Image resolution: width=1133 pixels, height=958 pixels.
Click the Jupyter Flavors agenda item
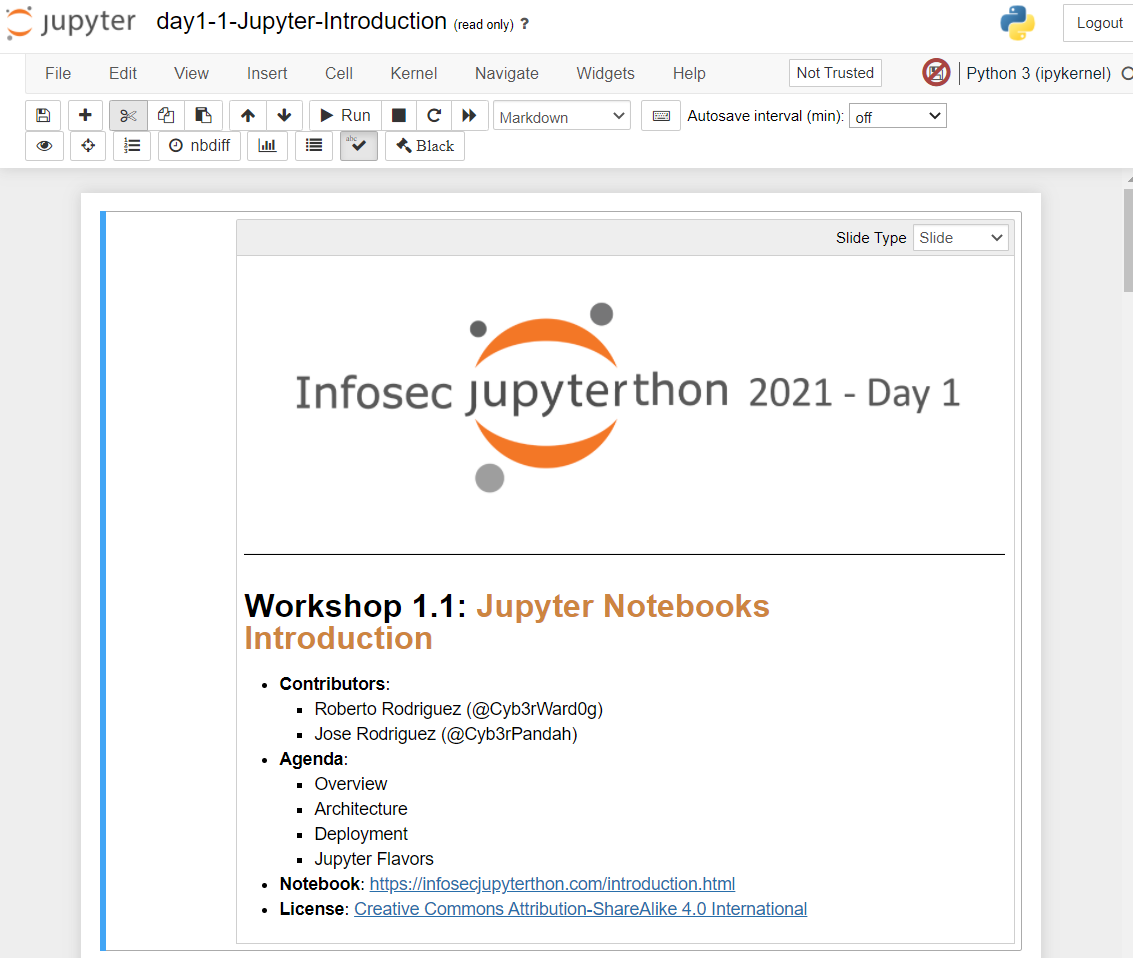coord(374,859)
